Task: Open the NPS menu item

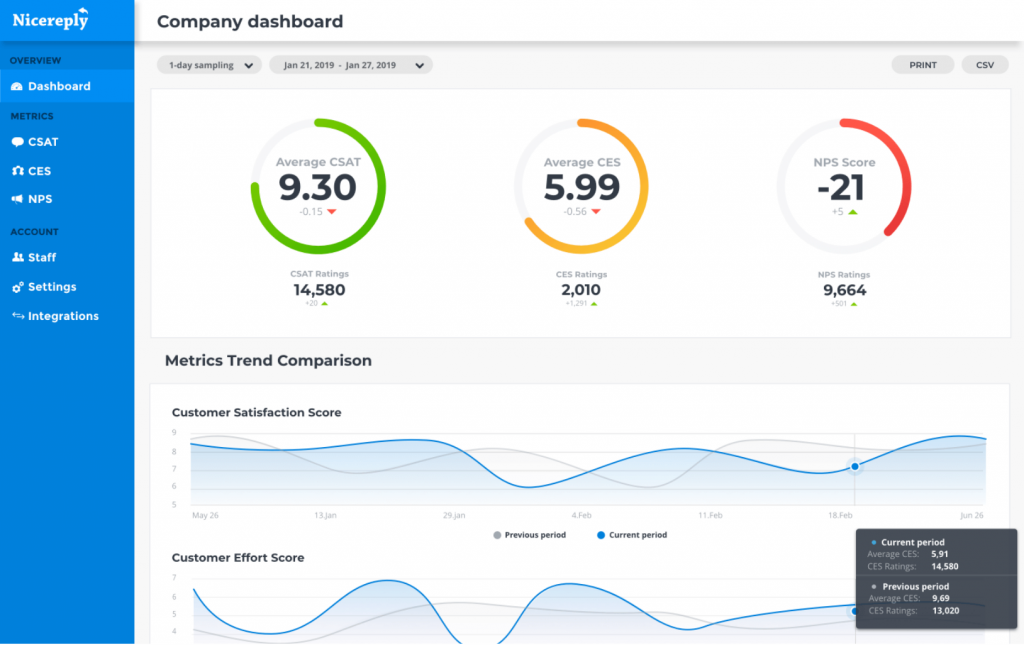Action: pyautogui.click(x=40, y=199)
